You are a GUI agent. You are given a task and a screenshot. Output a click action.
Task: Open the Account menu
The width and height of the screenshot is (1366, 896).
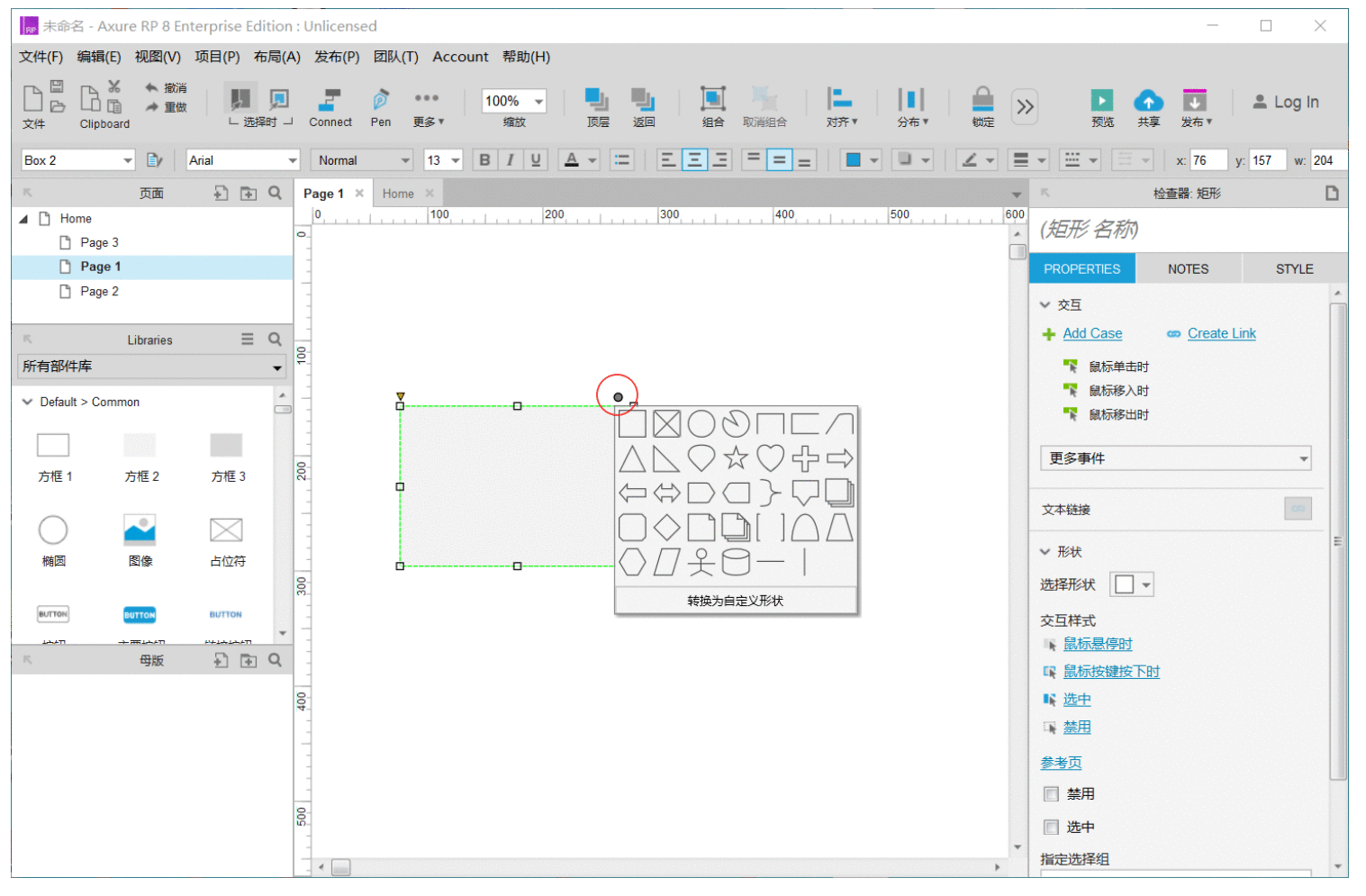460,57
